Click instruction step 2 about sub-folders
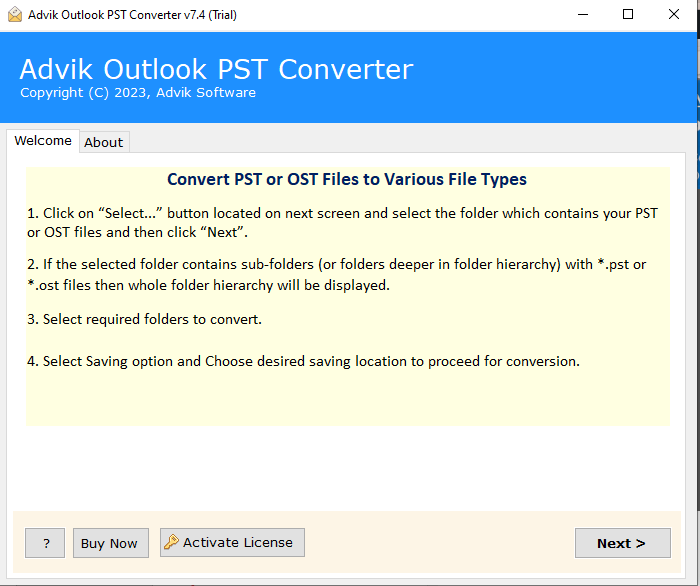700x586 pixels. 335,274
